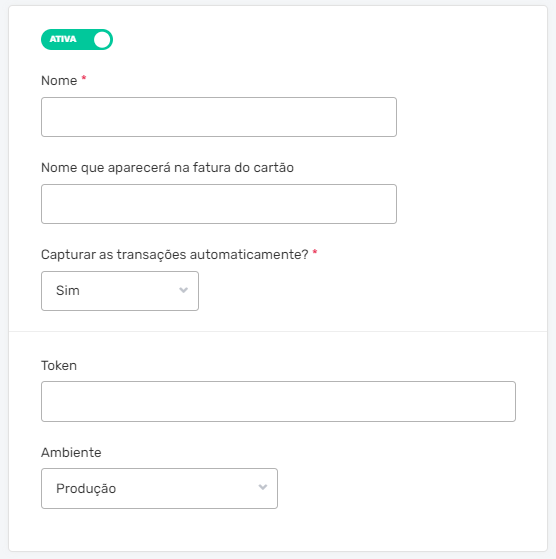Screen dimensions: 556x559
Task: Click the Produção value text in the dropdown
Action: coord(86,488)
